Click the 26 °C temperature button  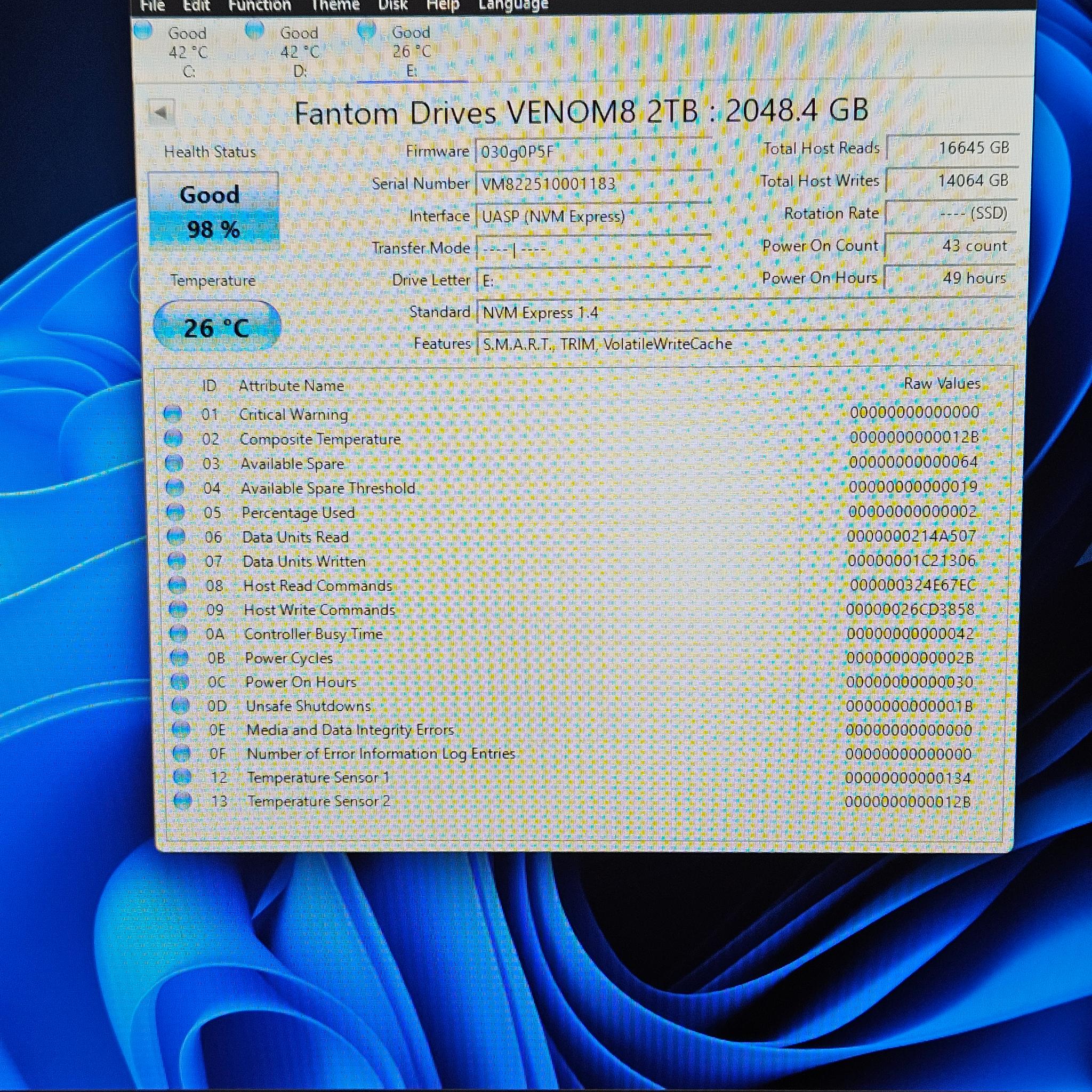tap(217, 327)
